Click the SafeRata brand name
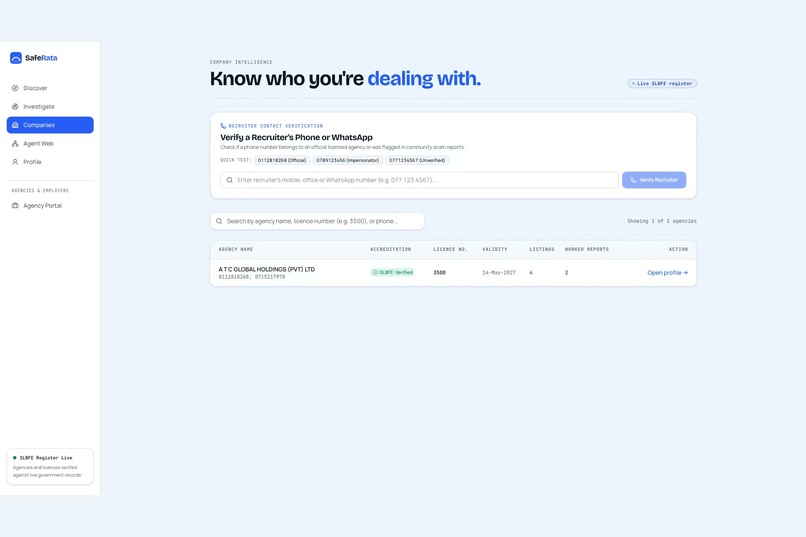This screenshot has height=537, width=806. click(41, 58)
